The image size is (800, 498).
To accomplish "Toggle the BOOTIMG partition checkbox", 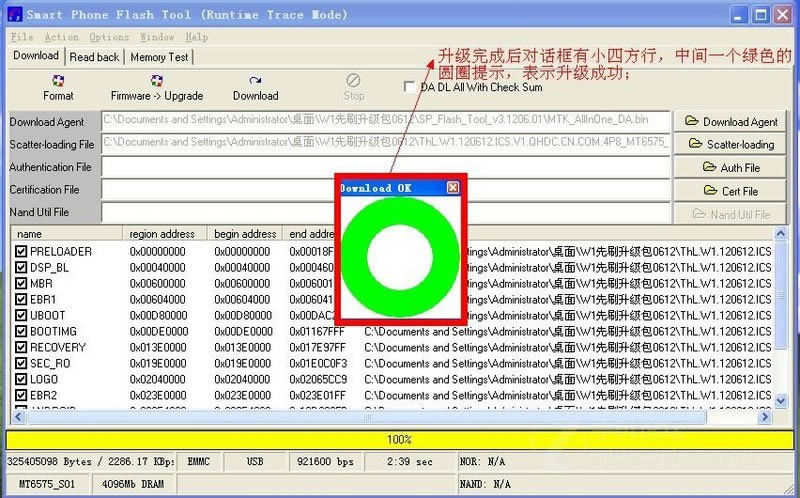I will click(x=21, y=332).
